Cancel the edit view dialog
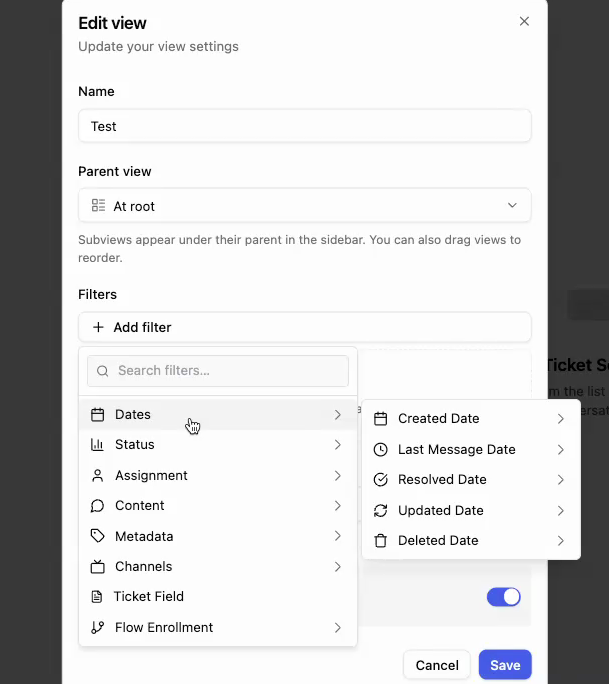Screen dimensions: 609x684 coord(437,665)
